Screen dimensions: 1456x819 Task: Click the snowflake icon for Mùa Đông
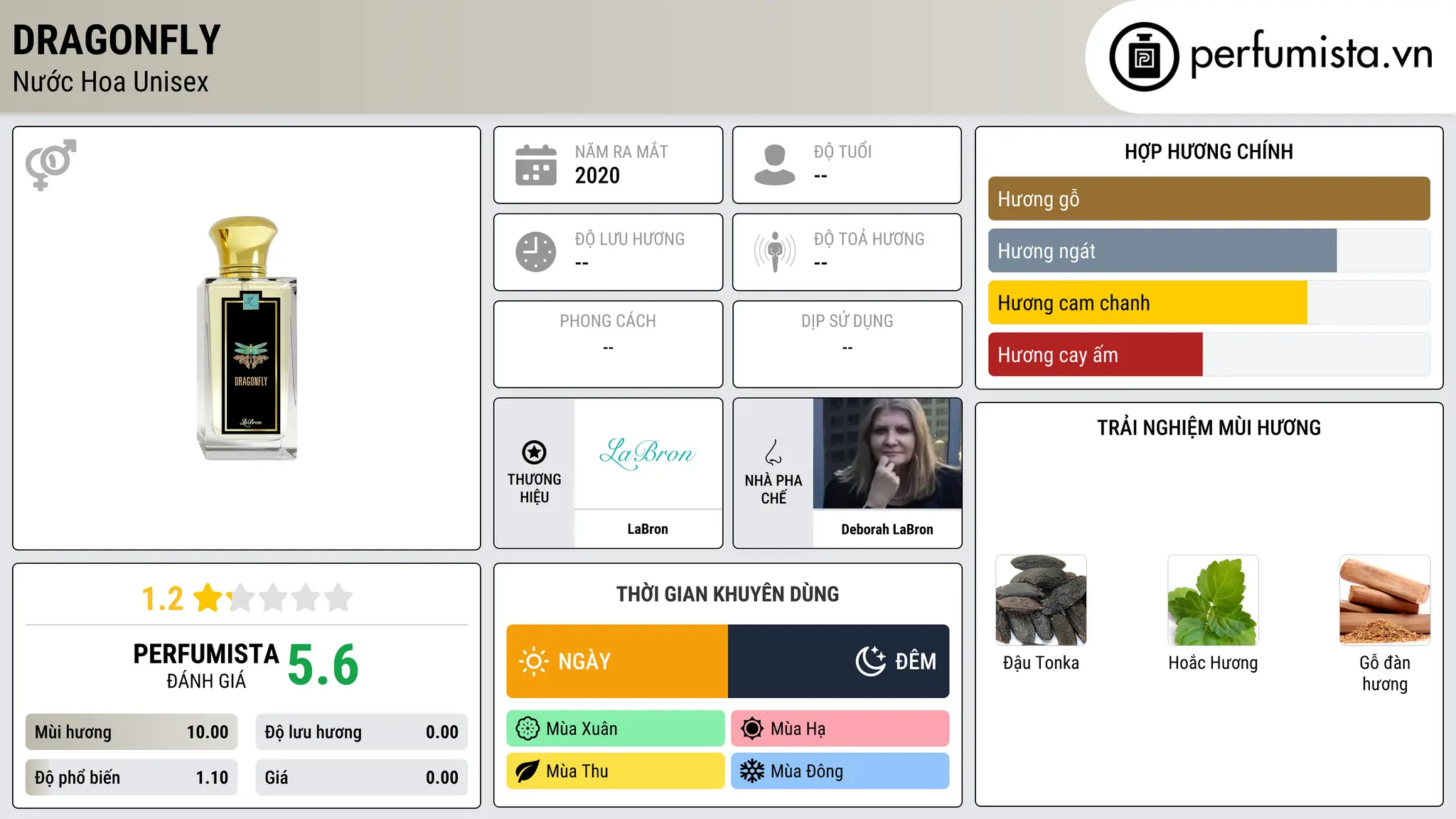click(x=752, y=771)
